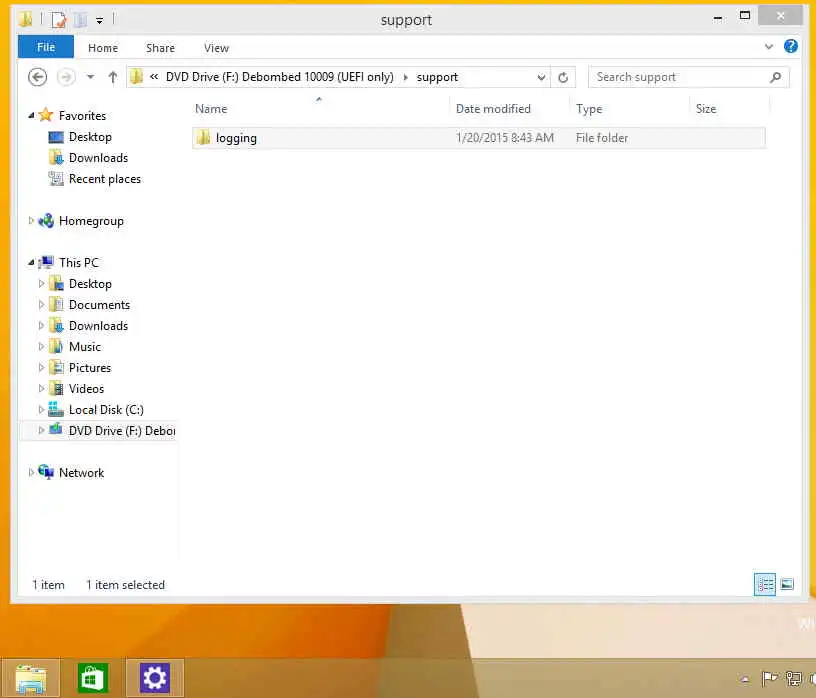The width and height of the screenshot is (816, 698).
Task: Open Explorer help question mark
Action: click(790, 46)
